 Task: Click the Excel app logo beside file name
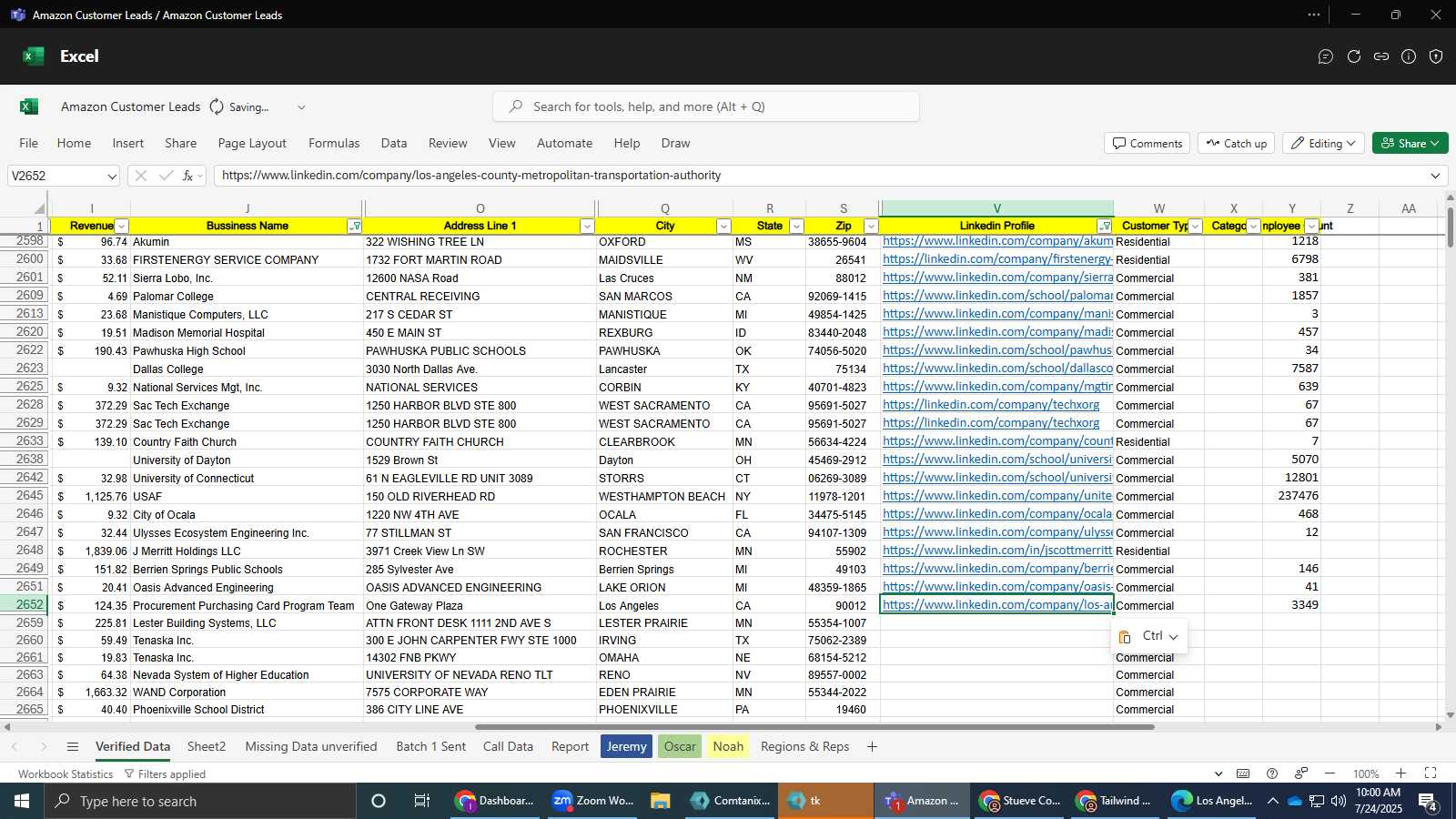[x=29, y=106]
